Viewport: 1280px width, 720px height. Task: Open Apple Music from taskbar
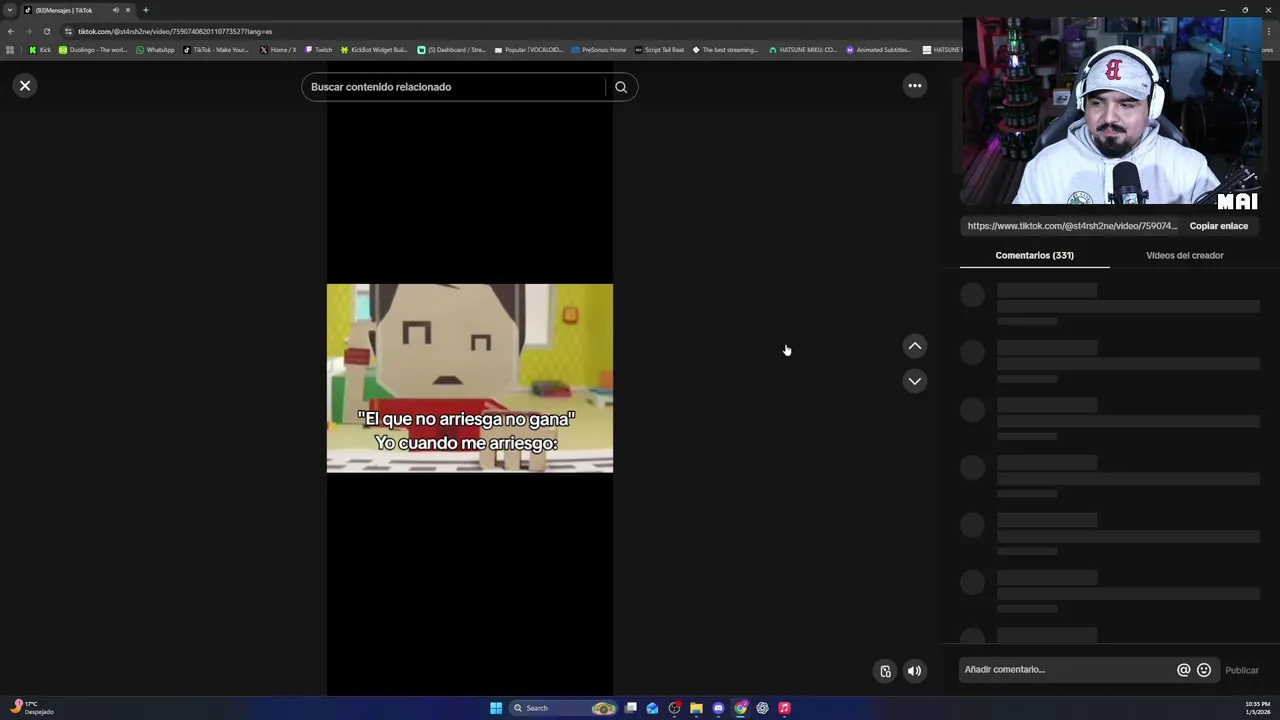click(784, 708)
